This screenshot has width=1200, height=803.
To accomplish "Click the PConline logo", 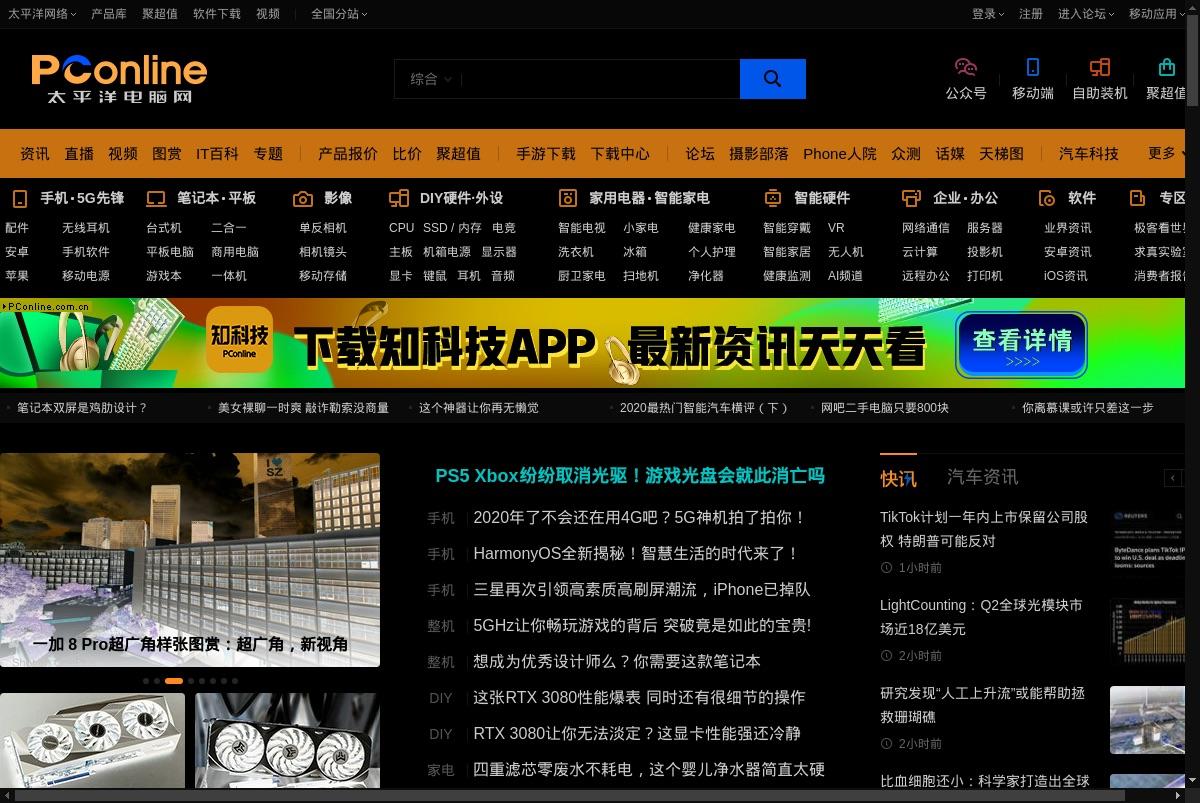I will click(119, 78).
